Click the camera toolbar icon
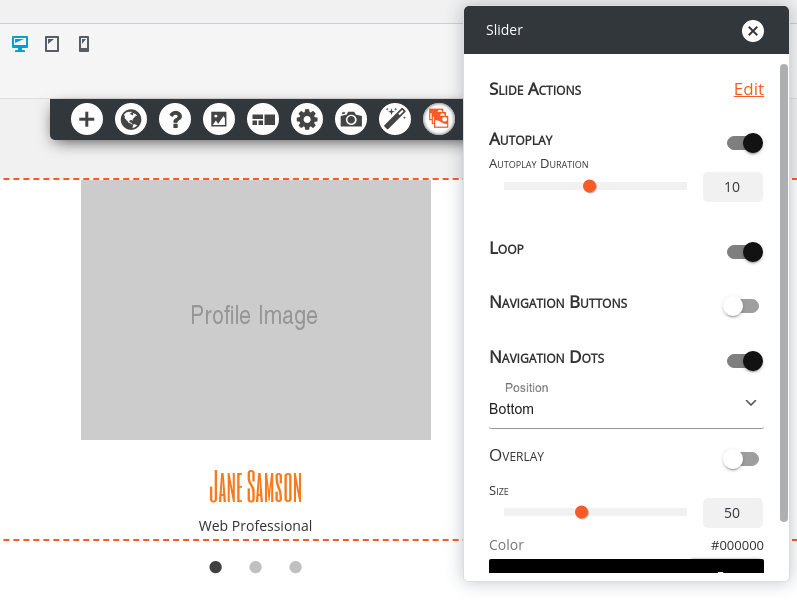 point(351,119)
